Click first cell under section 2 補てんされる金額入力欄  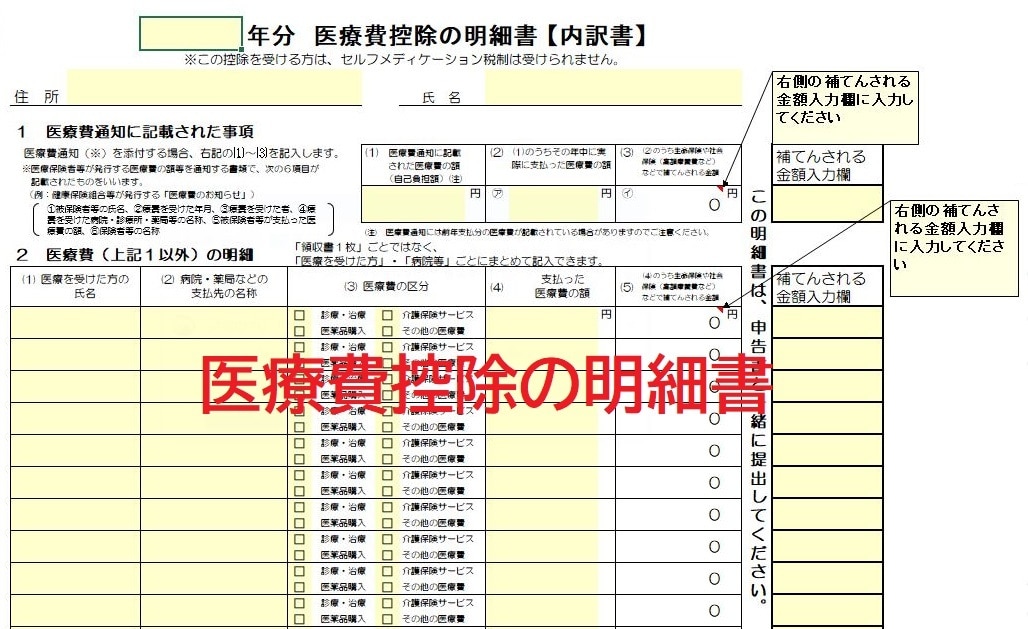click(x=827, y=323)
